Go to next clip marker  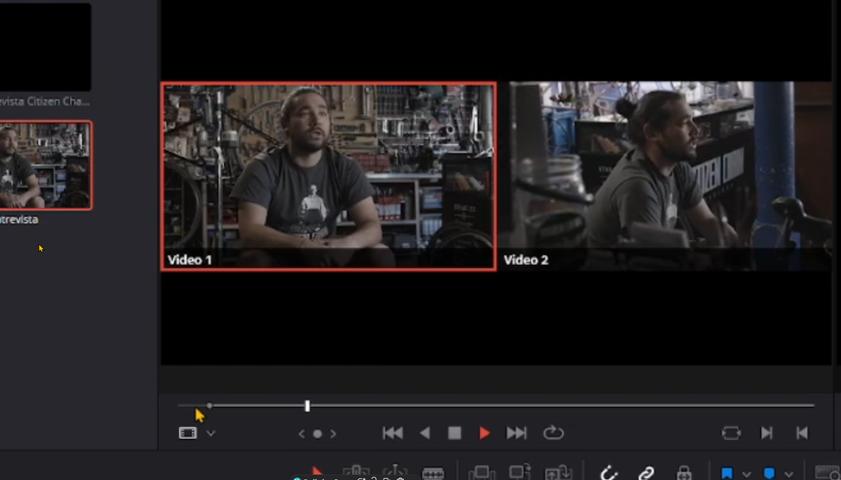[767, 433]
